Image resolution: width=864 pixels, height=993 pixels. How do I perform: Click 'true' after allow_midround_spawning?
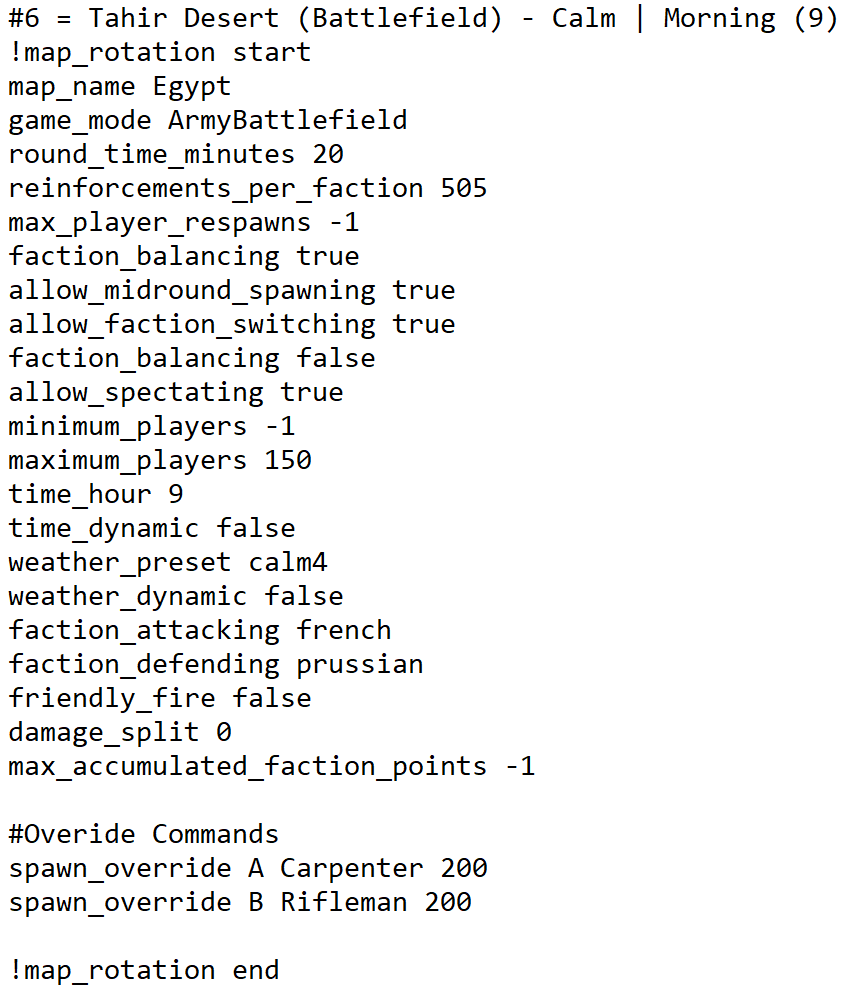[424, 290]
